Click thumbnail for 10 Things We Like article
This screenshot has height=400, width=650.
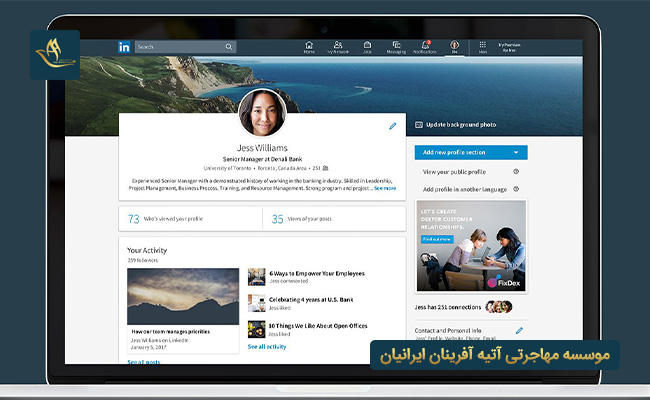click(257, 329)
